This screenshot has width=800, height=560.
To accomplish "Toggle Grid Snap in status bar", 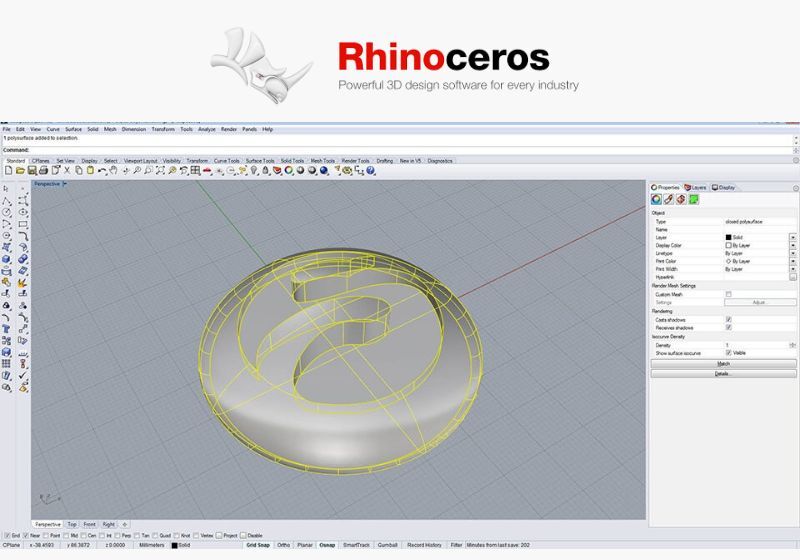I will click(x=258, y=545).
